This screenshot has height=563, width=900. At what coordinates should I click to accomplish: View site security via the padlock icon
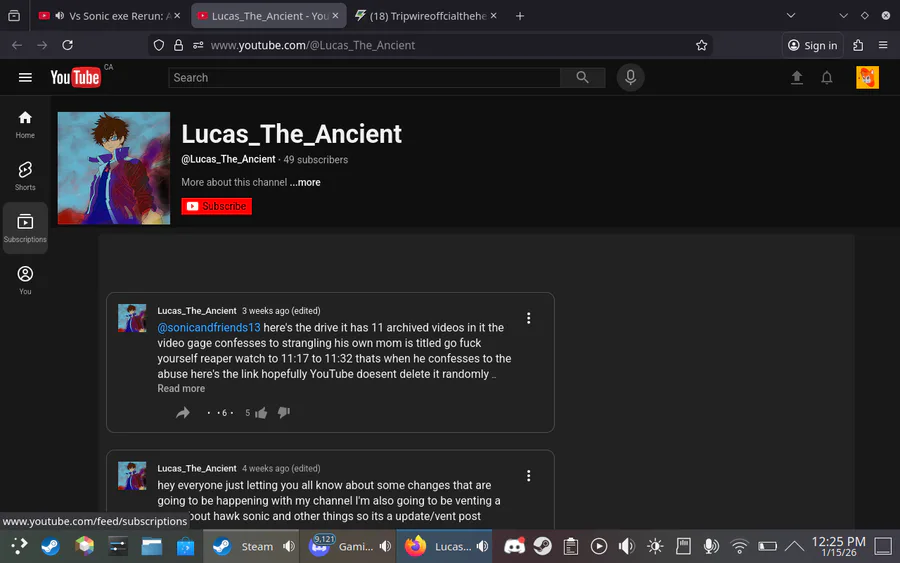pos(179,45)
